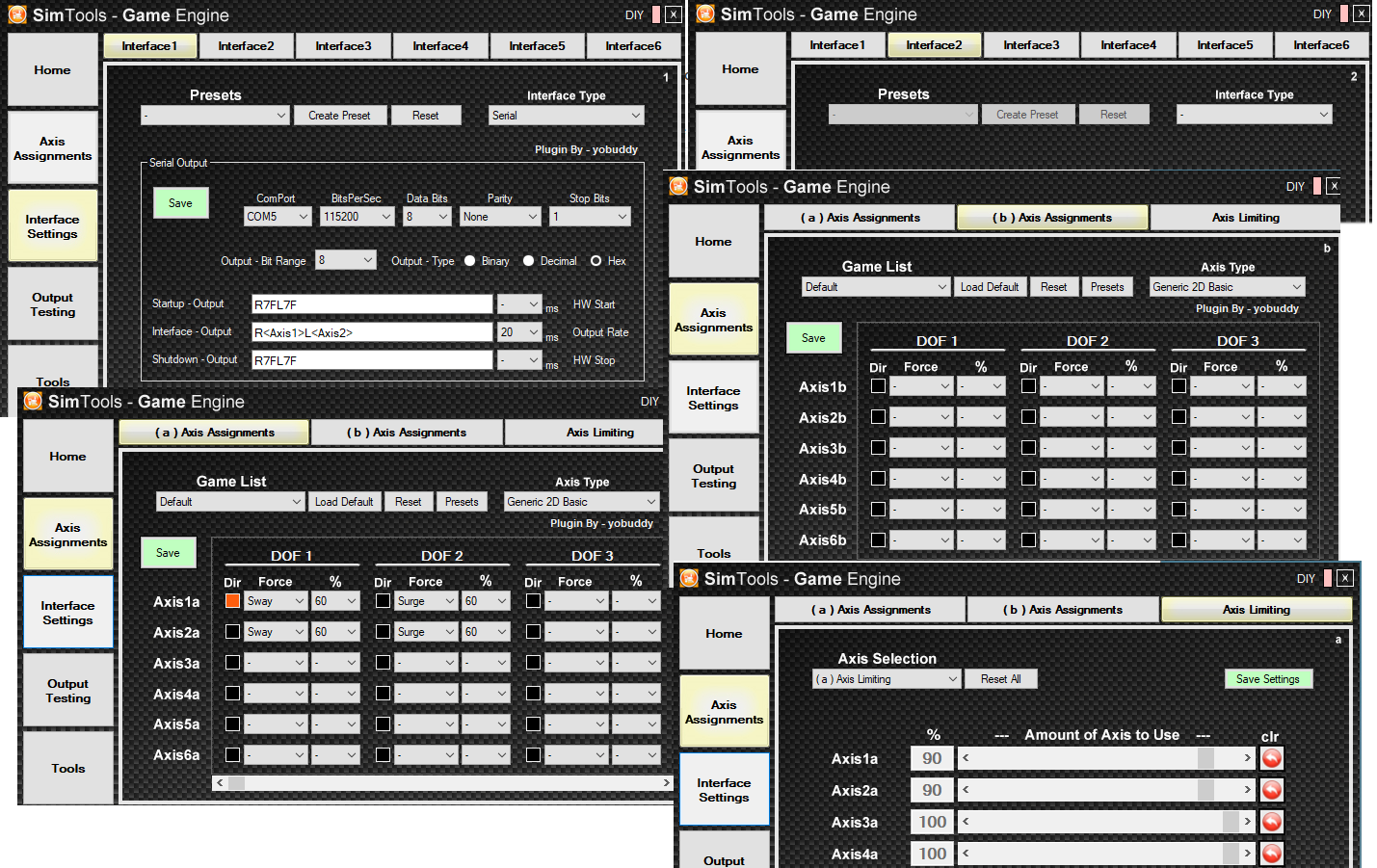Uncheck the orange Axis1a DOF 1 Dir checkbox
1377x868 pixels.
pyautogui.click(x=232, y=600)
